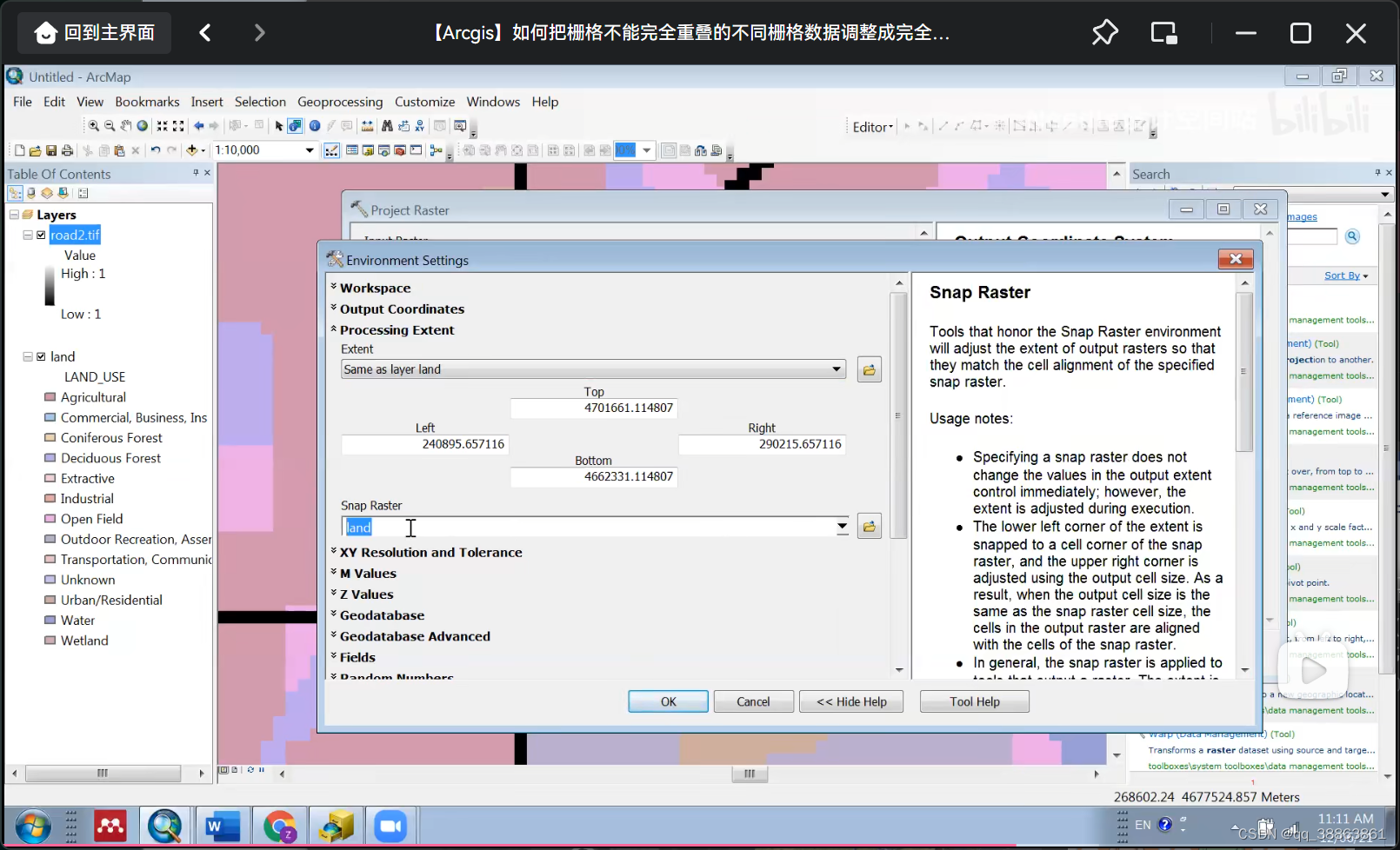This screenshot has width=1400, height=850.
Task: Collapse the road2.tif layer legend
Action: [28, 235]
